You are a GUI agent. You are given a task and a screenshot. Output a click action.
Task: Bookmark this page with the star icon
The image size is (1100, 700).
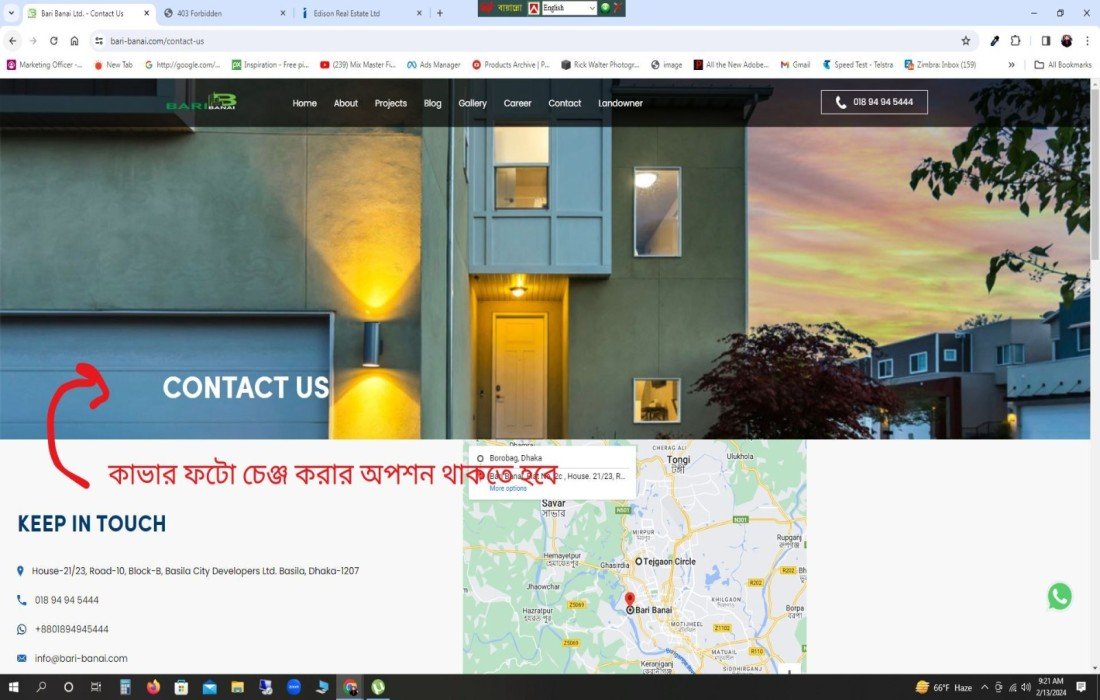[x=965, y=41]
